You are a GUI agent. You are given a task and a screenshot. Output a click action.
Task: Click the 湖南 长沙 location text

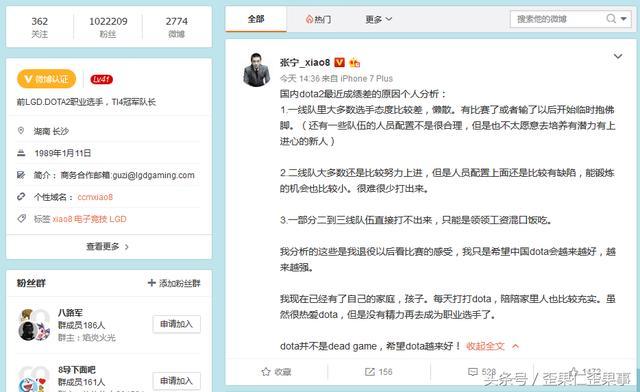point(51,131)
